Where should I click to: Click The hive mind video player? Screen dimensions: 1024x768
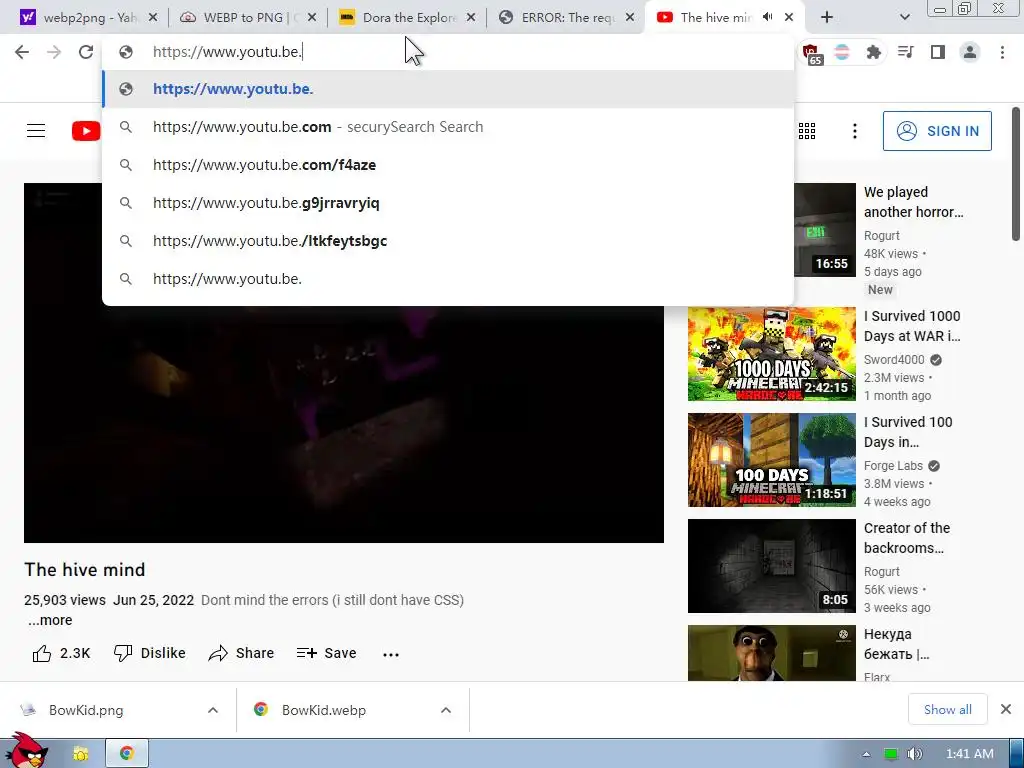[x=344, y=424]
